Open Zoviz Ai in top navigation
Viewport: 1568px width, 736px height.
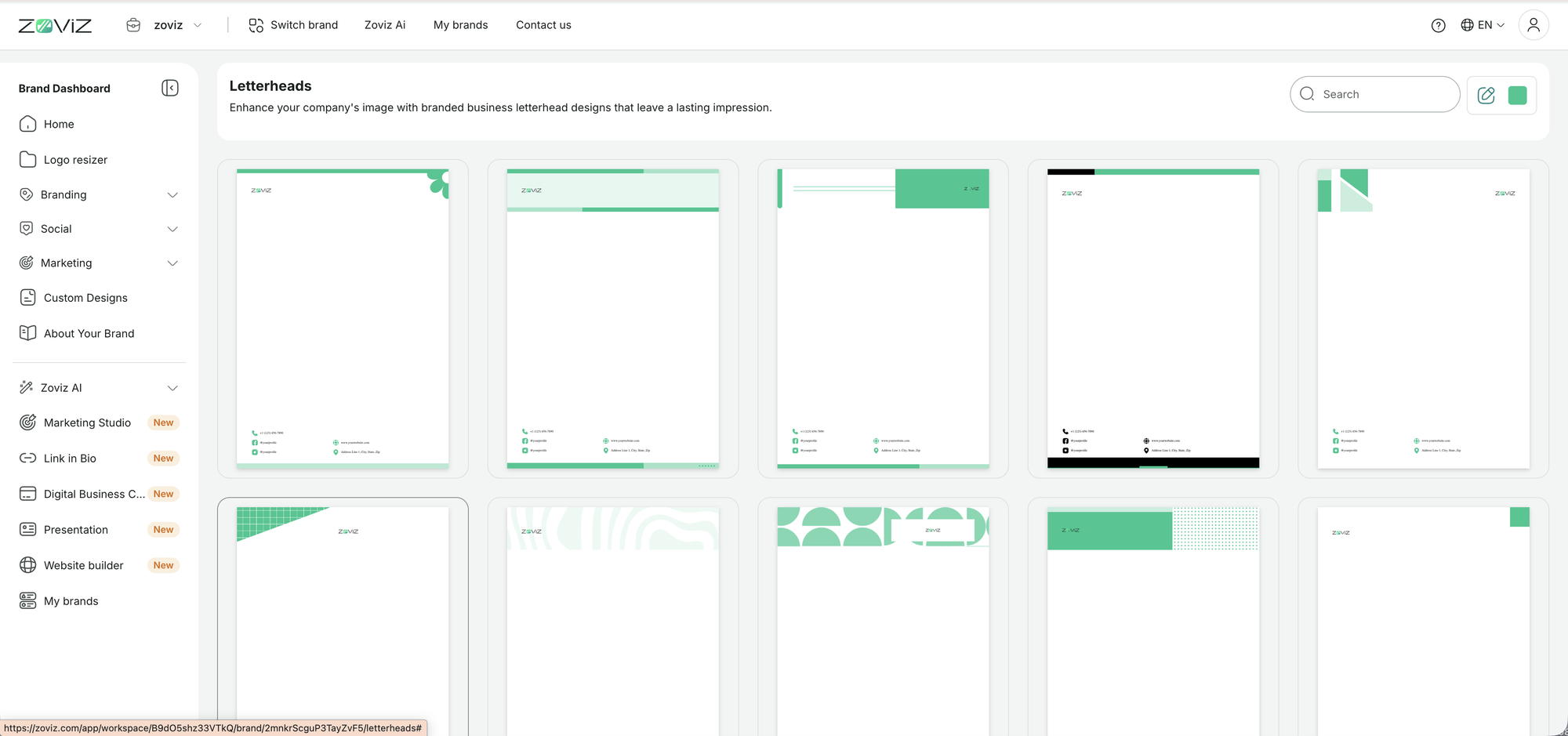pyautogui.click(x=385, y=25)
